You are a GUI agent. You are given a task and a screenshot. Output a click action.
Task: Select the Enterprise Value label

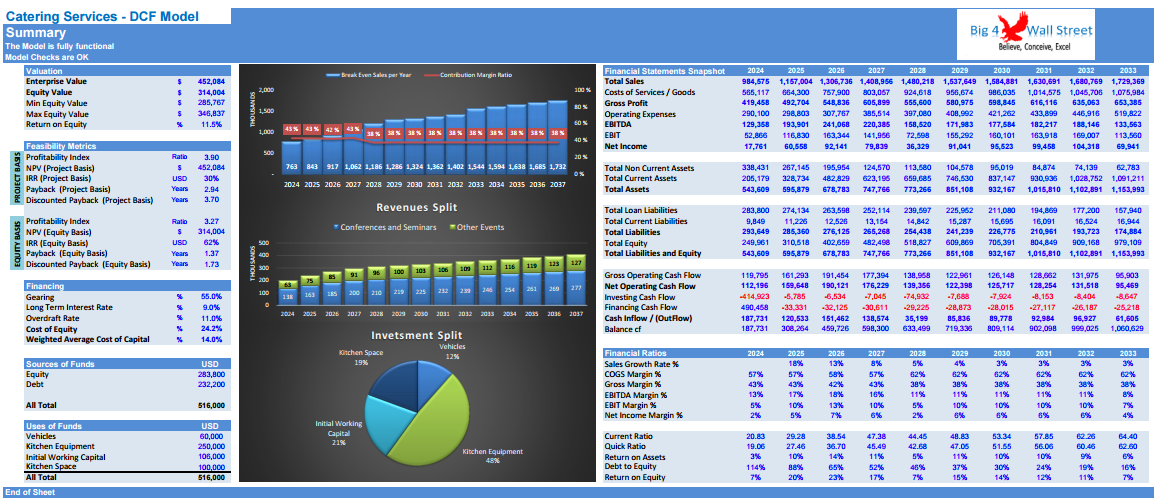(x=56, y=82)
